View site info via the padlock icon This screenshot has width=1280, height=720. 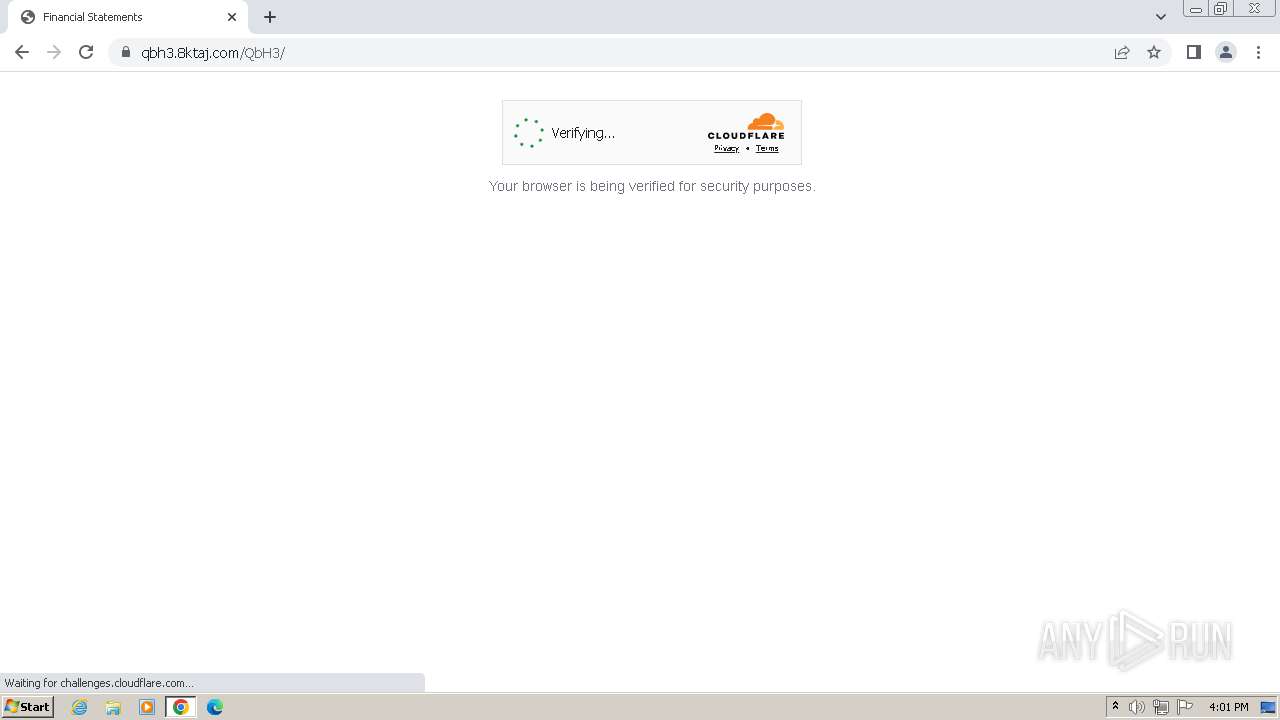pos(126,52)
